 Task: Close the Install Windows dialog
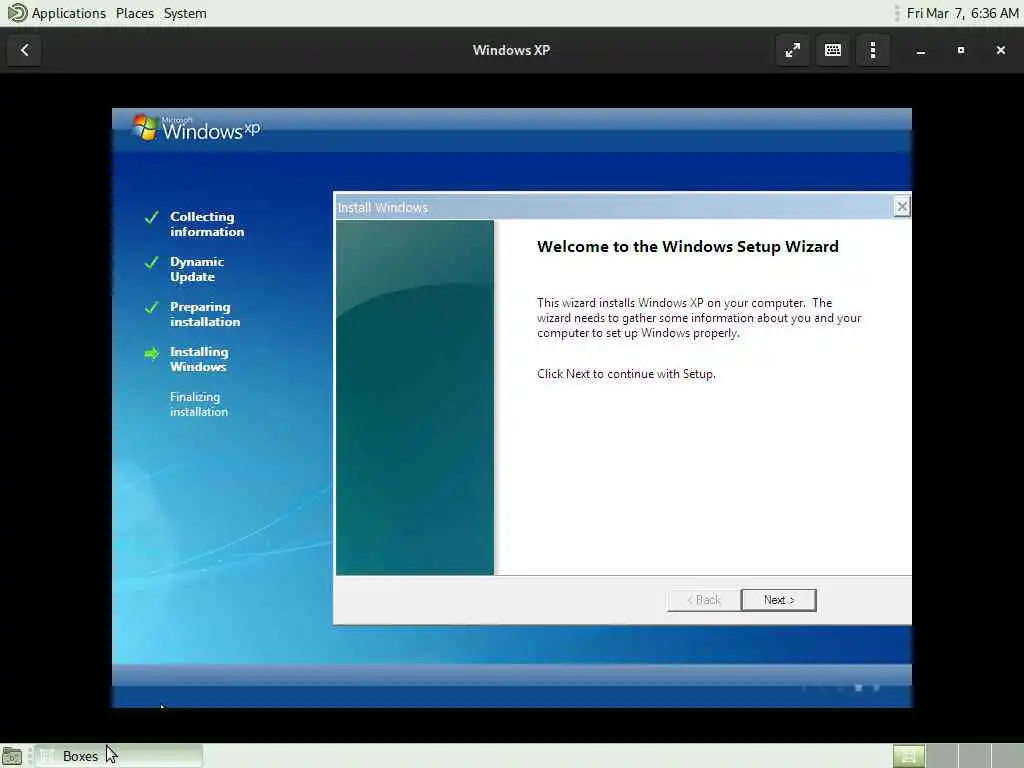(x=902, y=207)
